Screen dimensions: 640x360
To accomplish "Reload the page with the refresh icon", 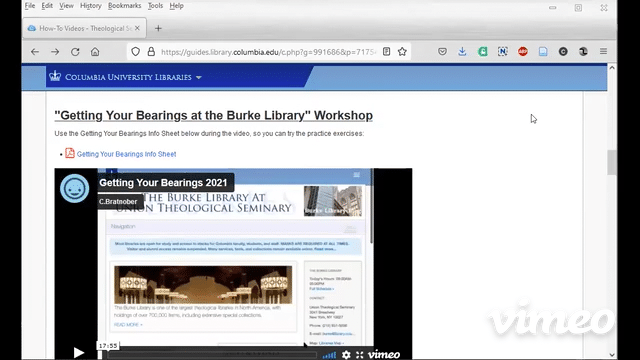I will [75, 52].
